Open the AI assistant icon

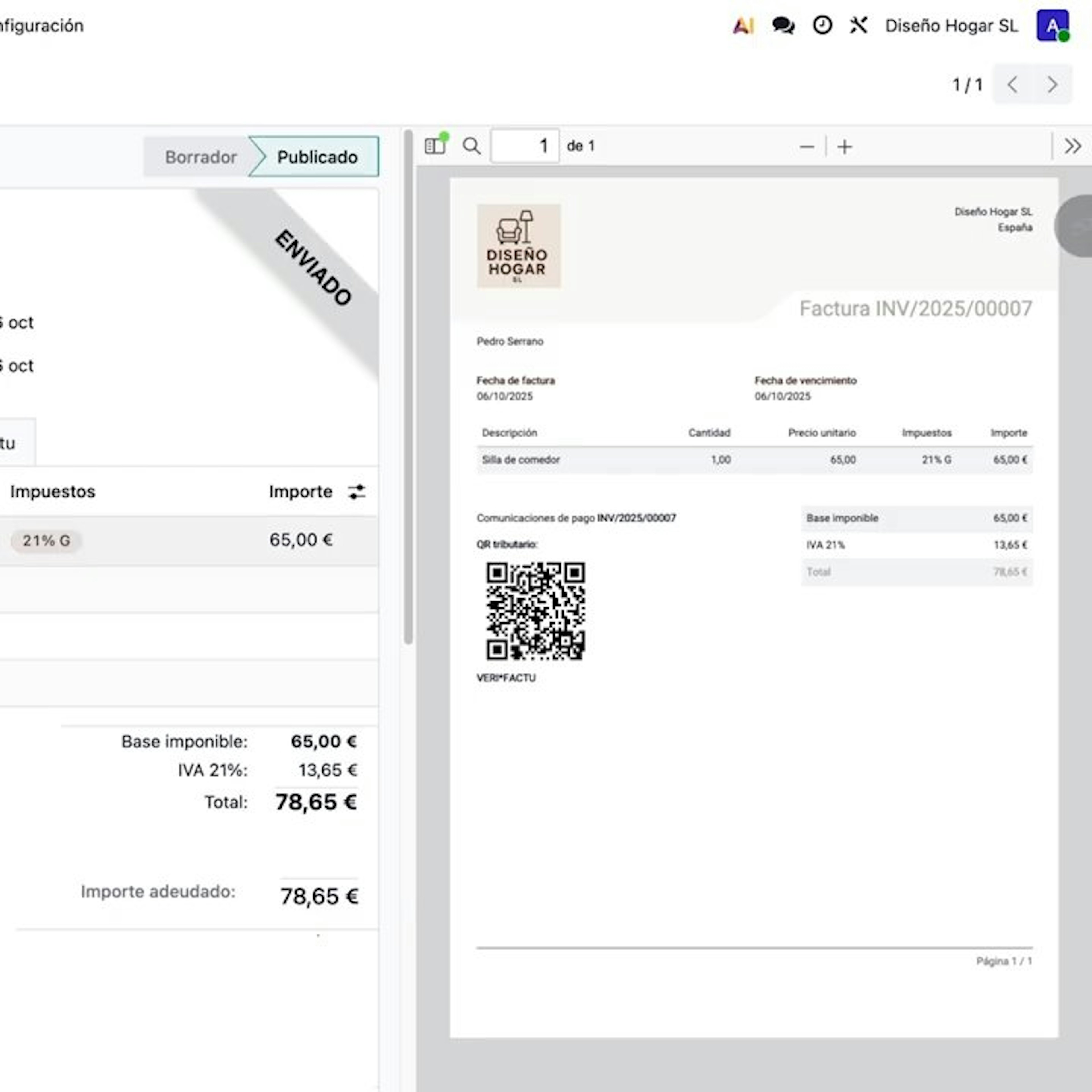click(743, 25)
